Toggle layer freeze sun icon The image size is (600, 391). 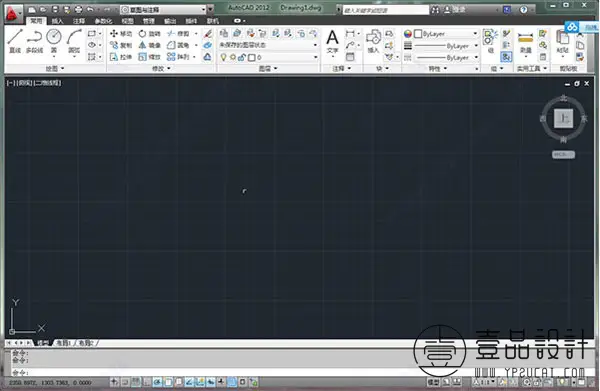tap(233, 57)
